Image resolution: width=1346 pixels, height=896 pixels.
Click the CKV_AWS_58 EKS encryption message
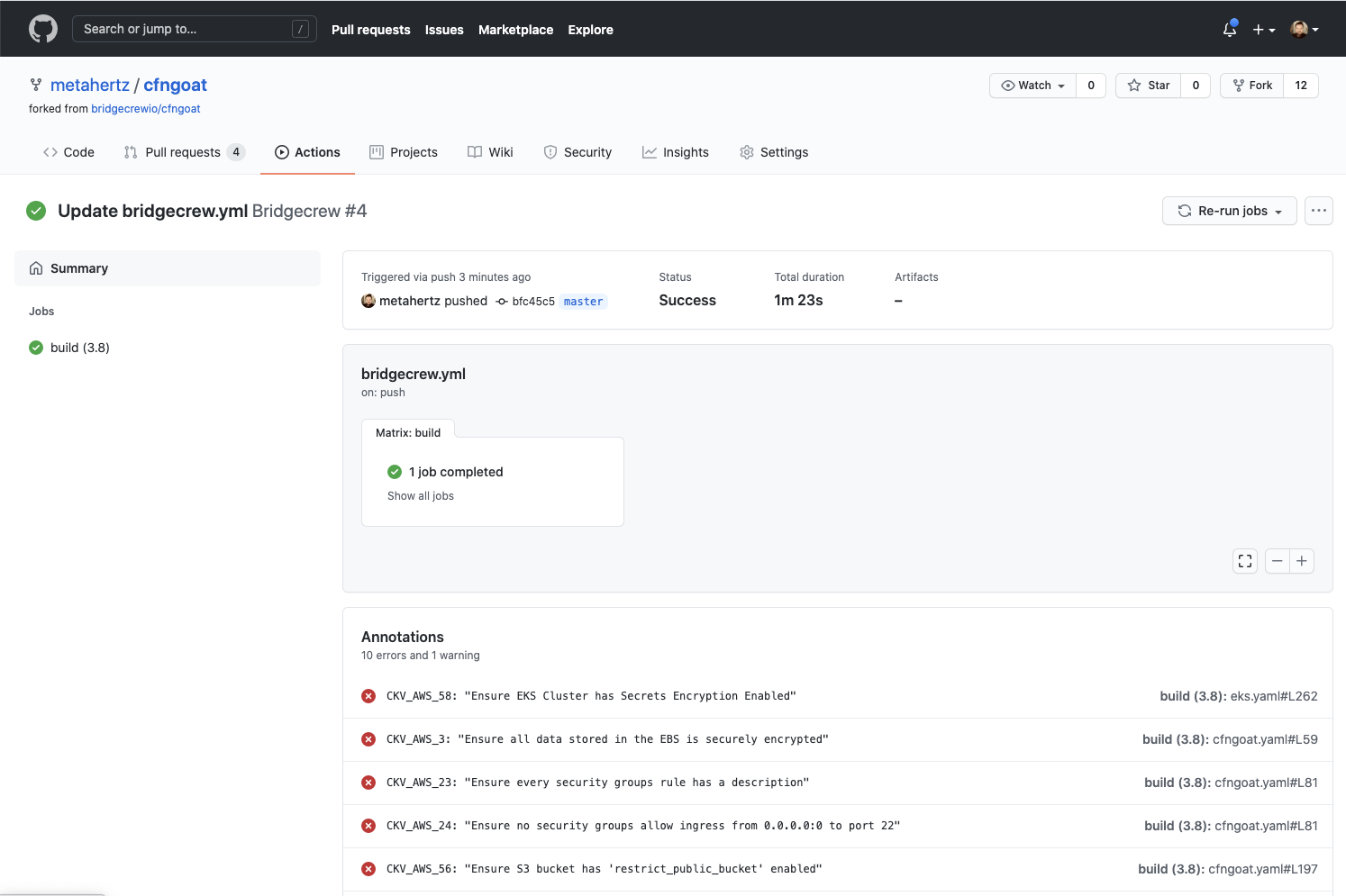(x=591, y=696)
